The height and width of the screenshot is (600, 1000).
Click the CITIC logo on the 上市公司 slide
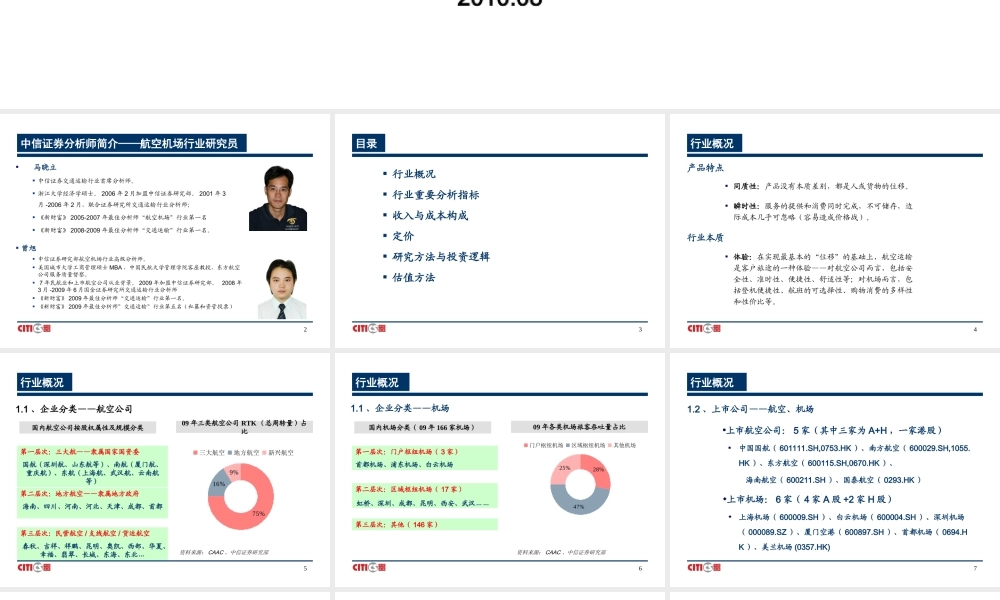(x=705, y=567)
